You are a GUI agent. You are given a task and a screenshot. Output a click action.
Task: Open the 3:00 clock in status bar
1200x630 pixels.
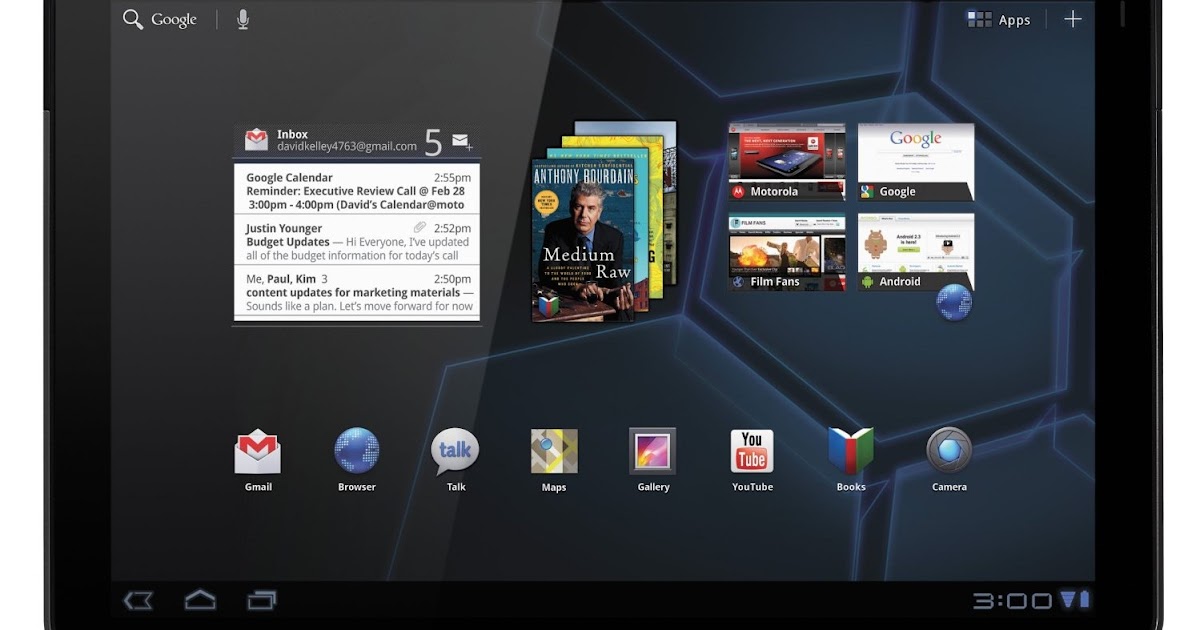(x=1012, y=601)
